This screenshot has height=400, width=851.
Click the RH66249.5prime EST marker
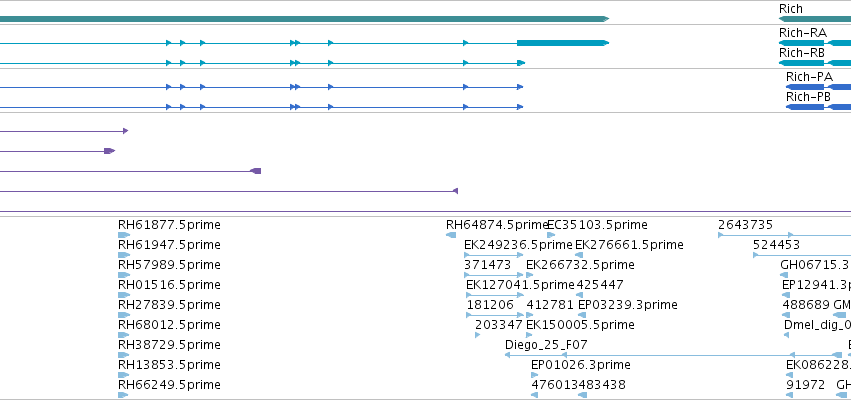[124, 395]
